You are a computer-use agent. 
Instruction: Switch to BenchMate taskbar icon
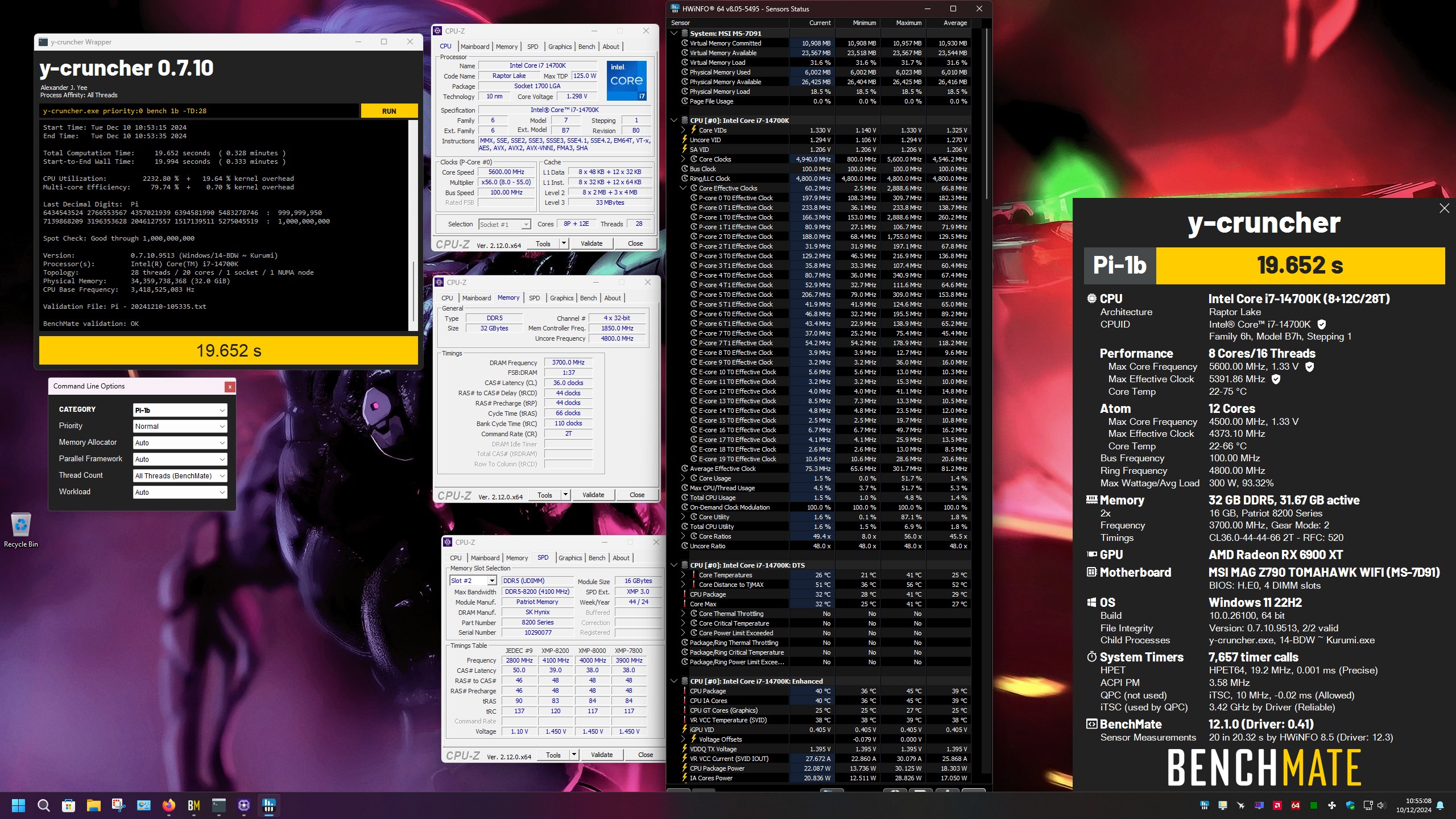click(193, 805)
